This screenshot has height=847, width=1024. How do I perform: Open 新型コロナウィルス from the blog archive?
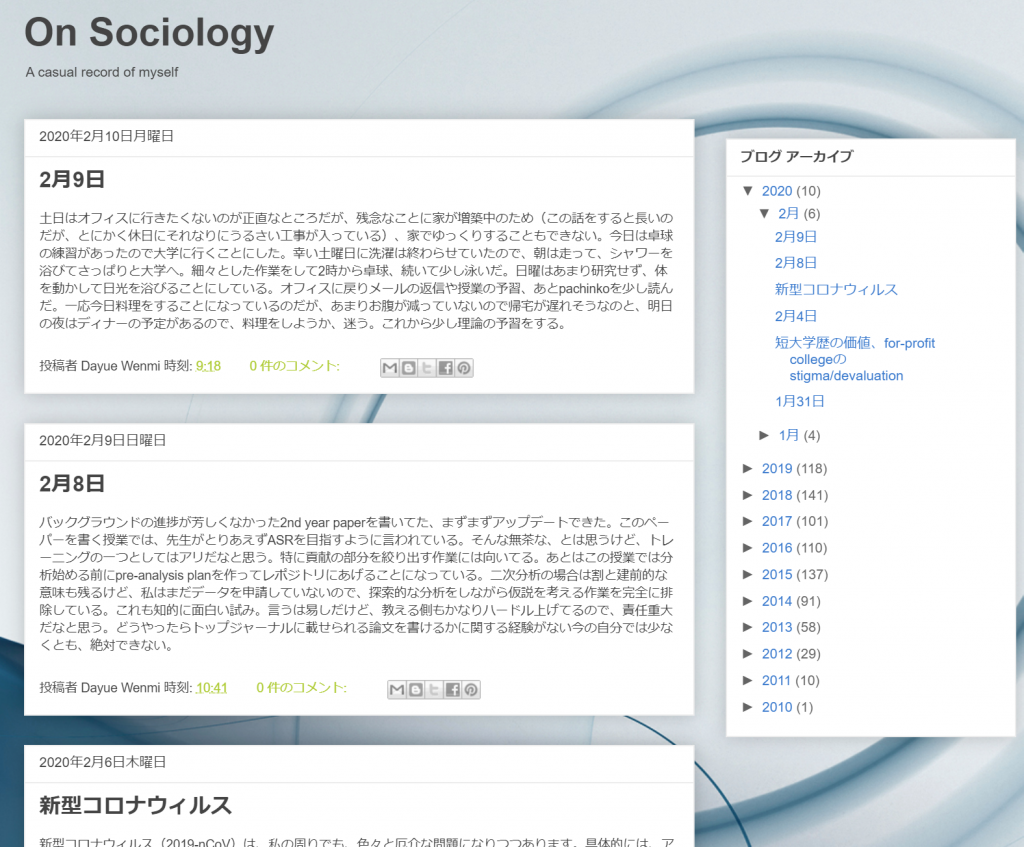[x=836, y=289]
